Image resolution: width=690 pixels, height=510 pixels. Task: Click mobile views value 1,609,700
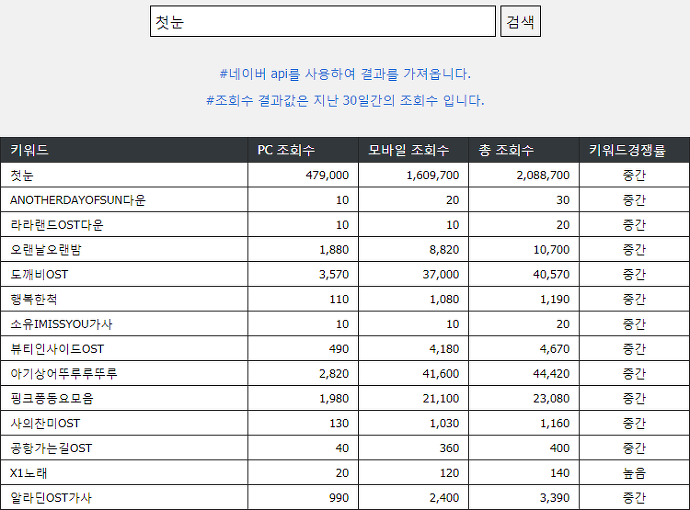click(x=433, y=175)
